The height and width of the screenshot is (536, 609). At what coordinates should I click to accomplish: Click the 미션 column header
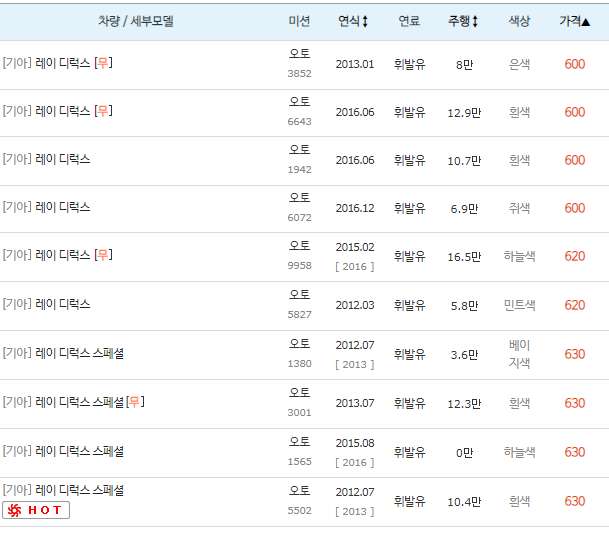299,21
